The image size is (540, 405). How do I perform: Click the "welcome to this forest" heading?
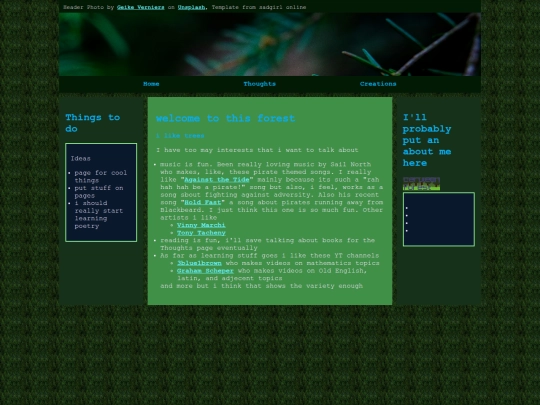pyautogui.click(x=226, y=118)
